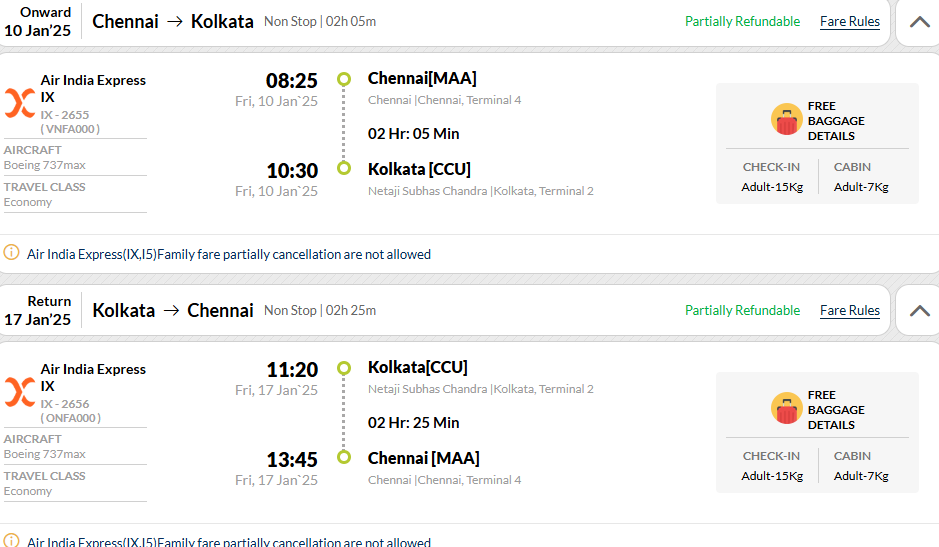Click the info icon beside return Family fare notice
This screenshot has height=547, width=939.
point(11,540)
